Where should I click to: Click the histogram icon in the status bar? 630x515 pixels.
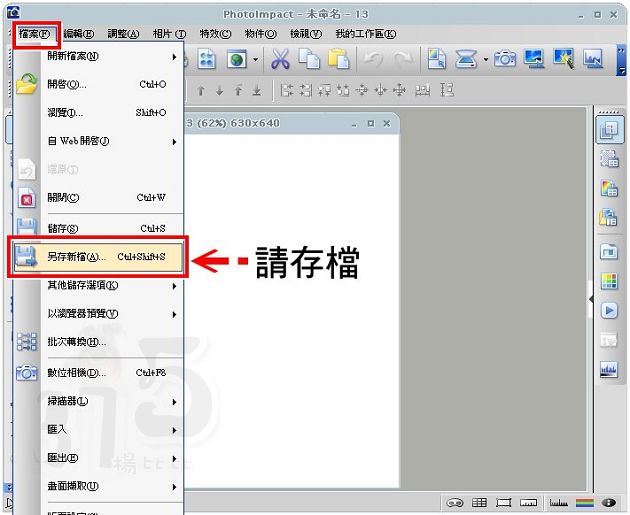558,503
